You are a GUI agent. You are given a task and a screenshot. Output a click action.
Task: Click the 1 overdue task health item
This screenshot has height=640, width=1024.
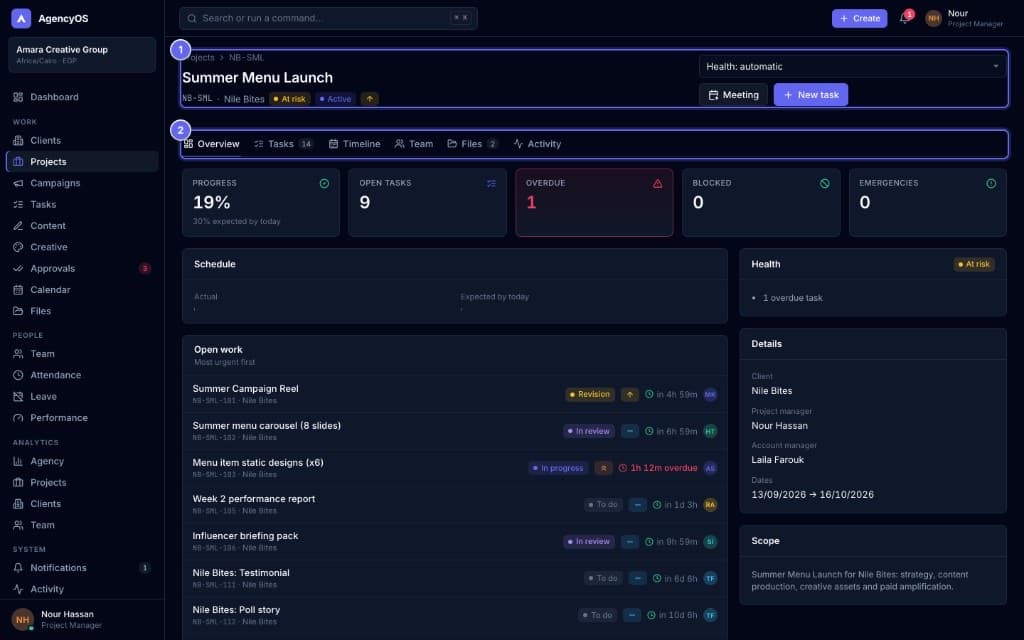coord(792,298)
